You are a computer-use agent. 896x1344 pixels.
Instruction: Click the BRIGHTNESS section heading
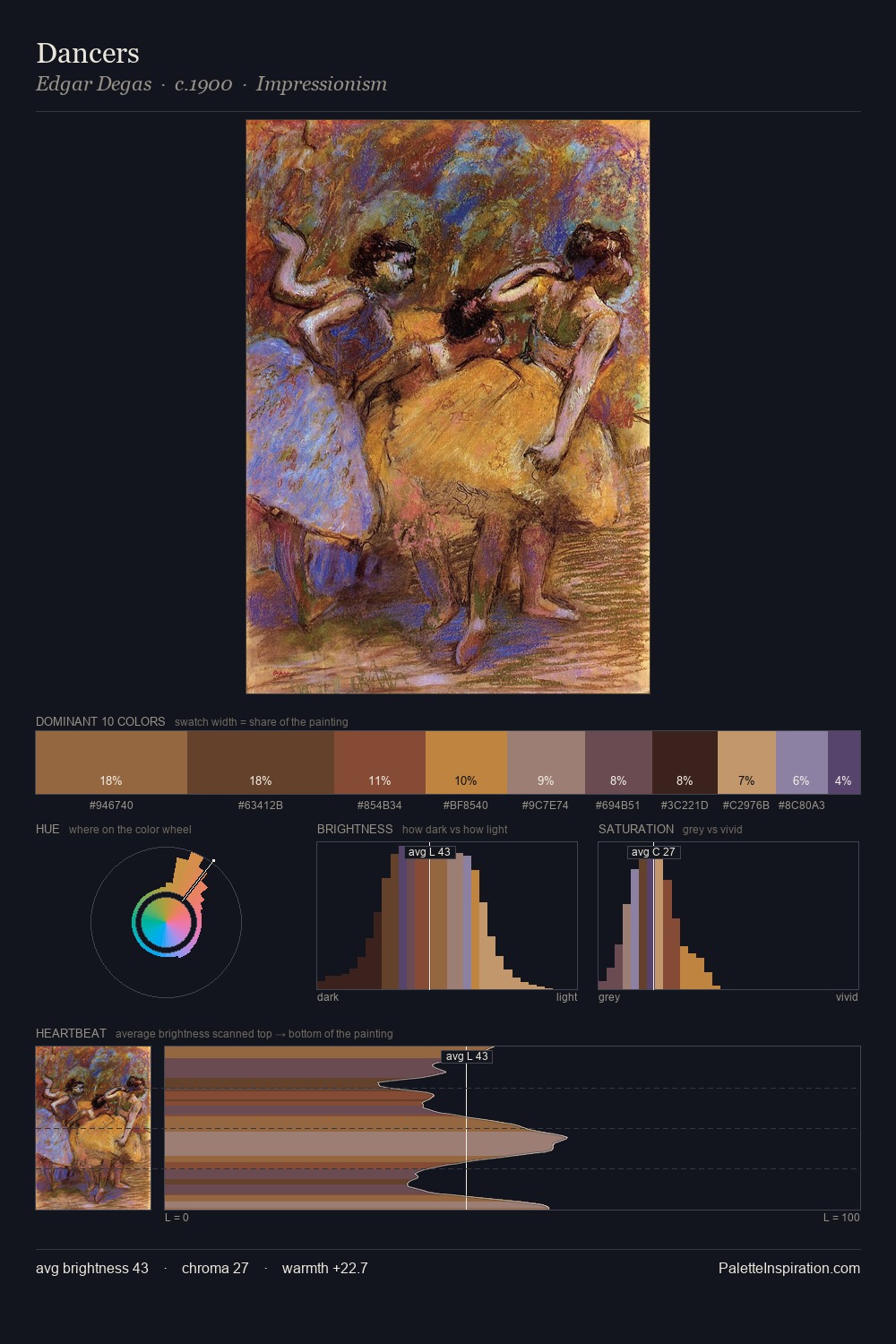355,829
